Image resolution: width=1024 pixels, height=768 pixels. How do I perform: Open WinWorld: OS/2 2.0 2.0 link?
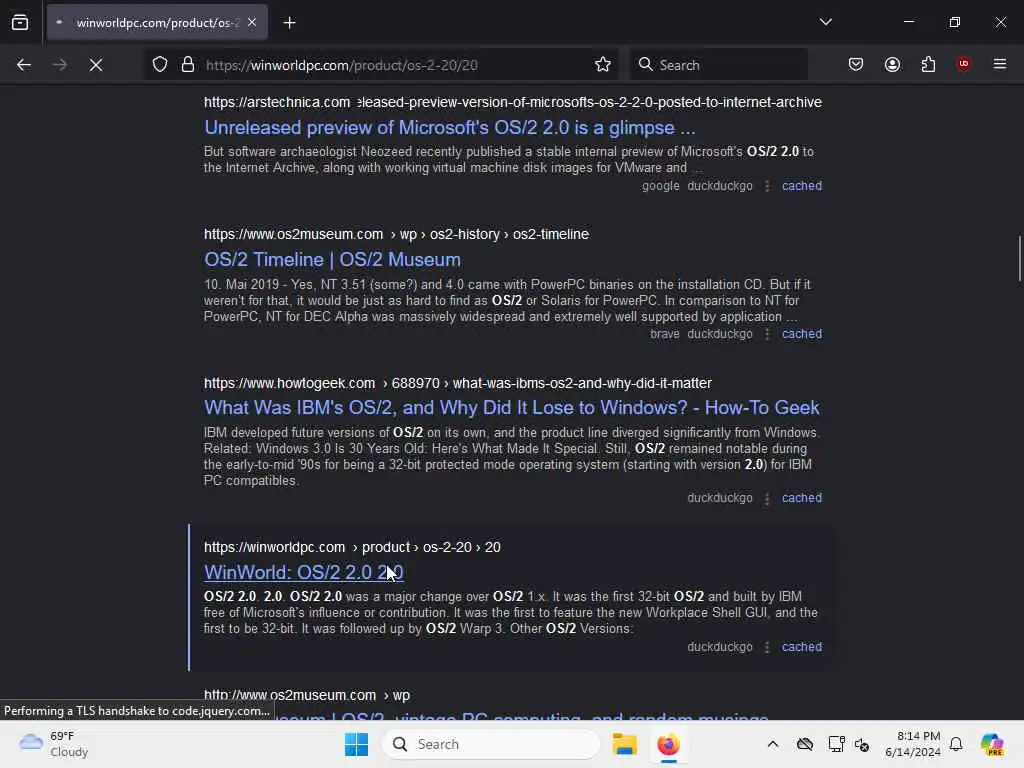[304, 572]
